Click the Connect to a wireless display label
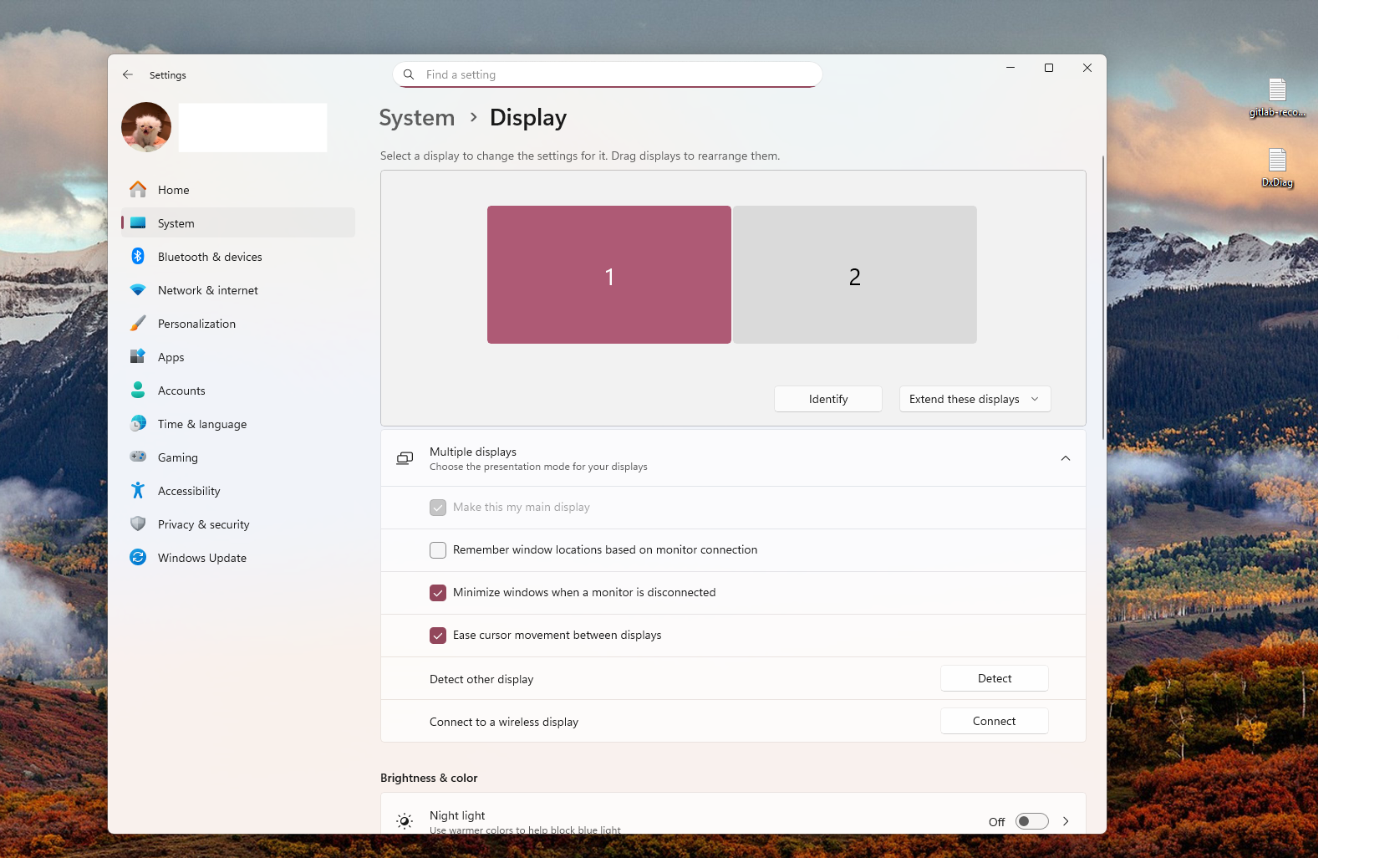This screenshot has height=858, width=1400. coord(504,722)
